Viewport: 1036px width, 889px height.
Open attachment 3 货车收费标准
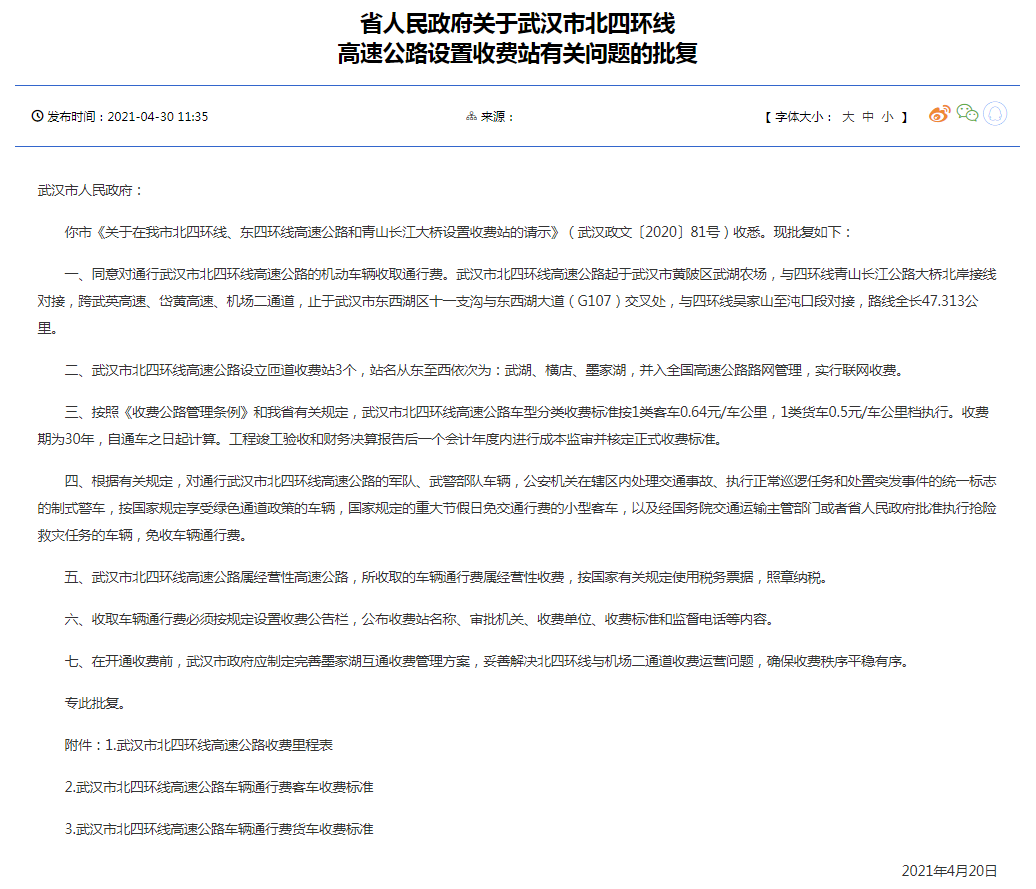point(218,829)
